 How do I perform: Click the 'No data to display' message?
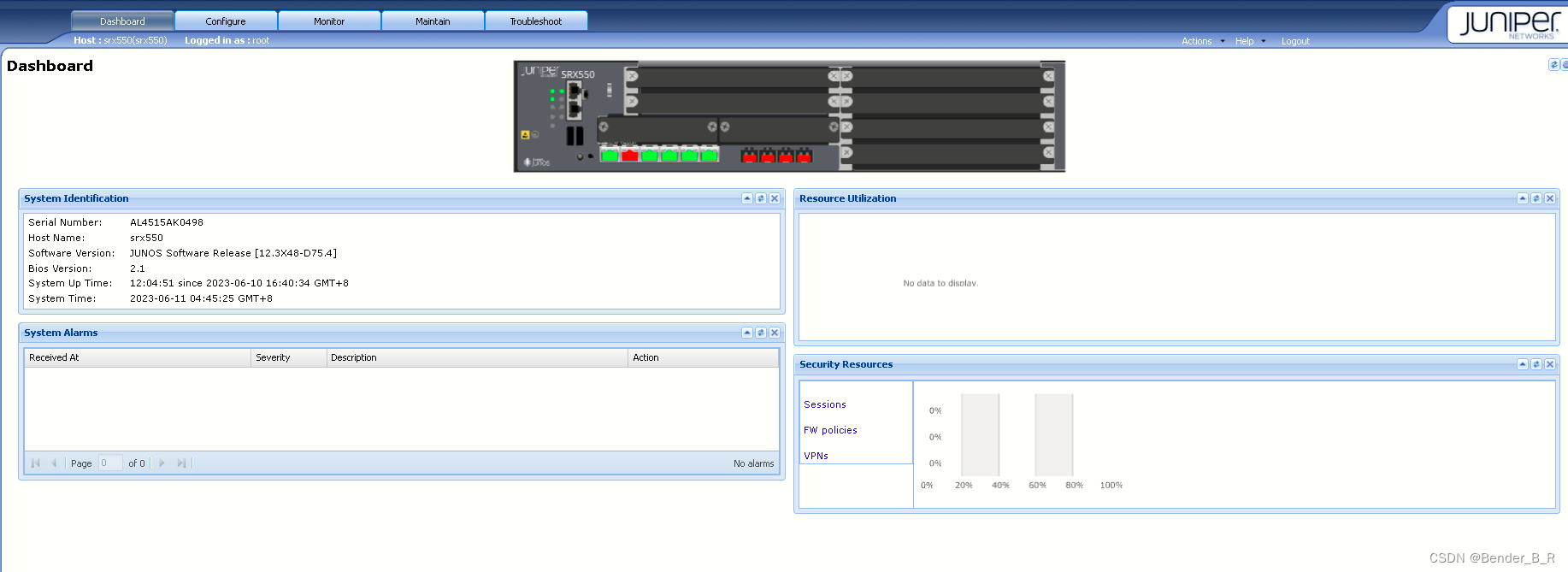[940, 283]
